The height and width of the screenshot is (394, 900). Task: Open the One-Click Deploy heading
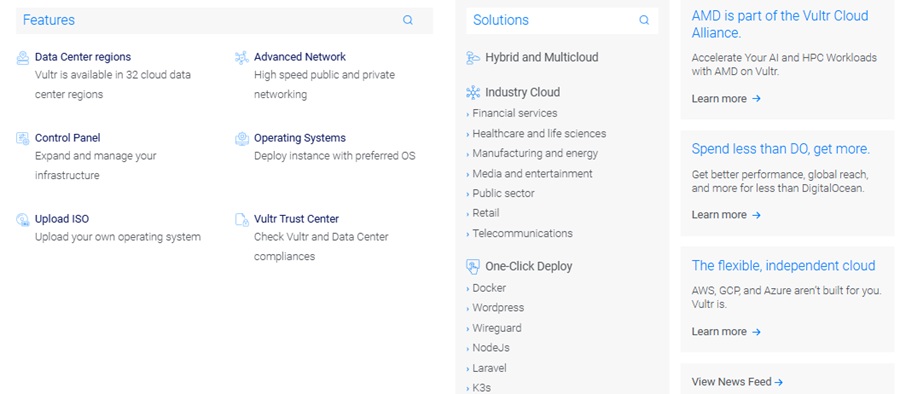pos(529,266)
